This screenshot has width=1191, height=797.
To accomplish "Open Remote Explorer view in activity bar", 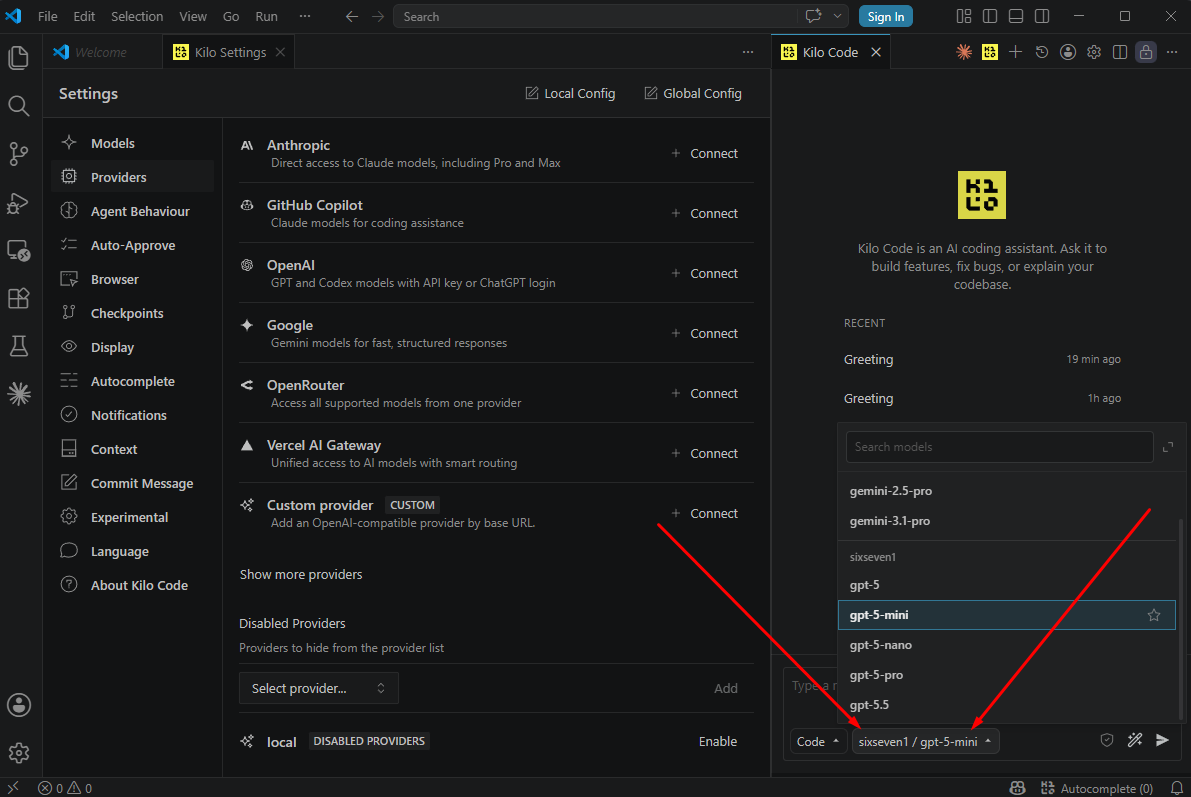I will click(18, 250).
